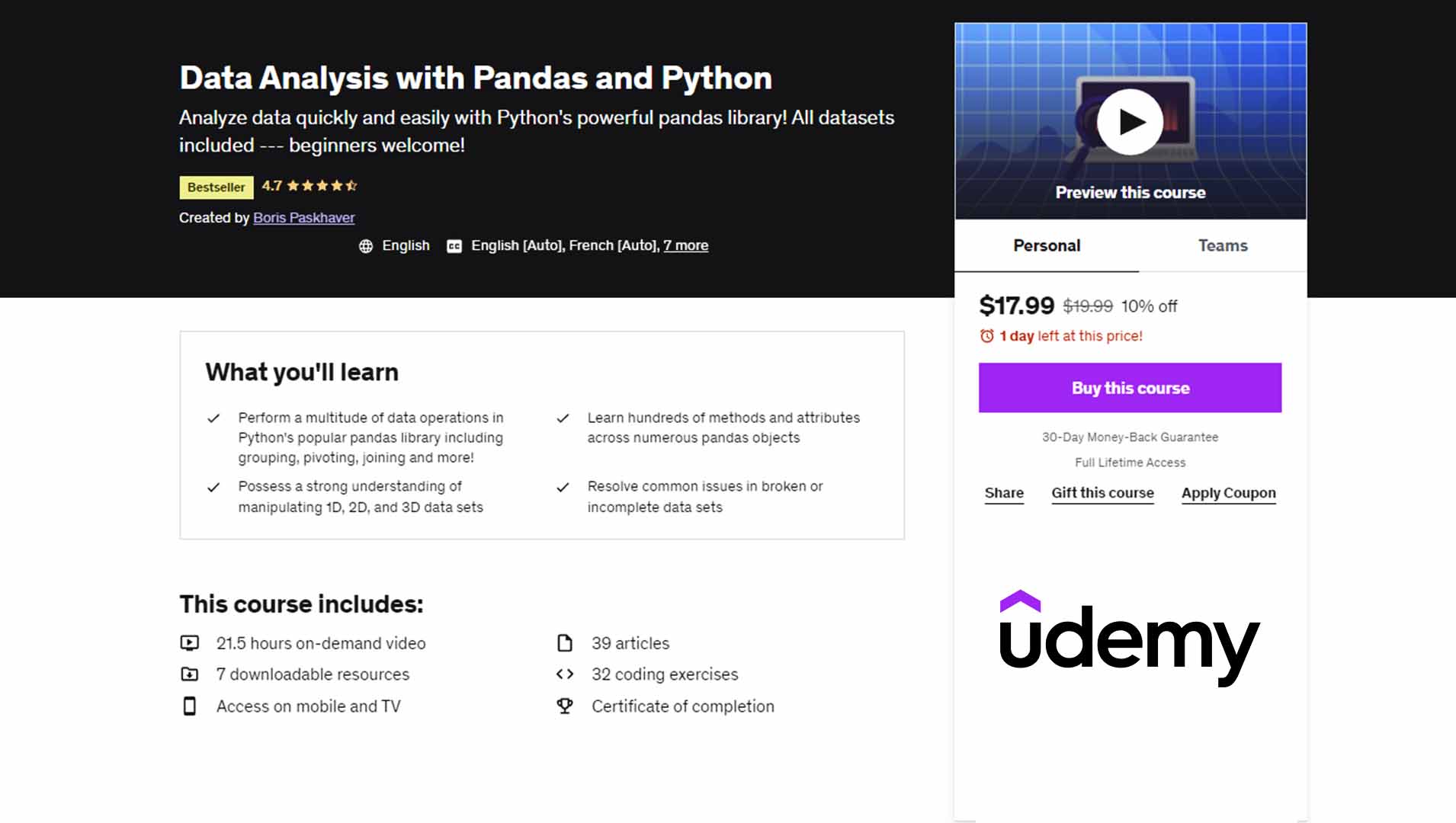
Task: Click the closed captions icon
Action: [x=454, y=245]
